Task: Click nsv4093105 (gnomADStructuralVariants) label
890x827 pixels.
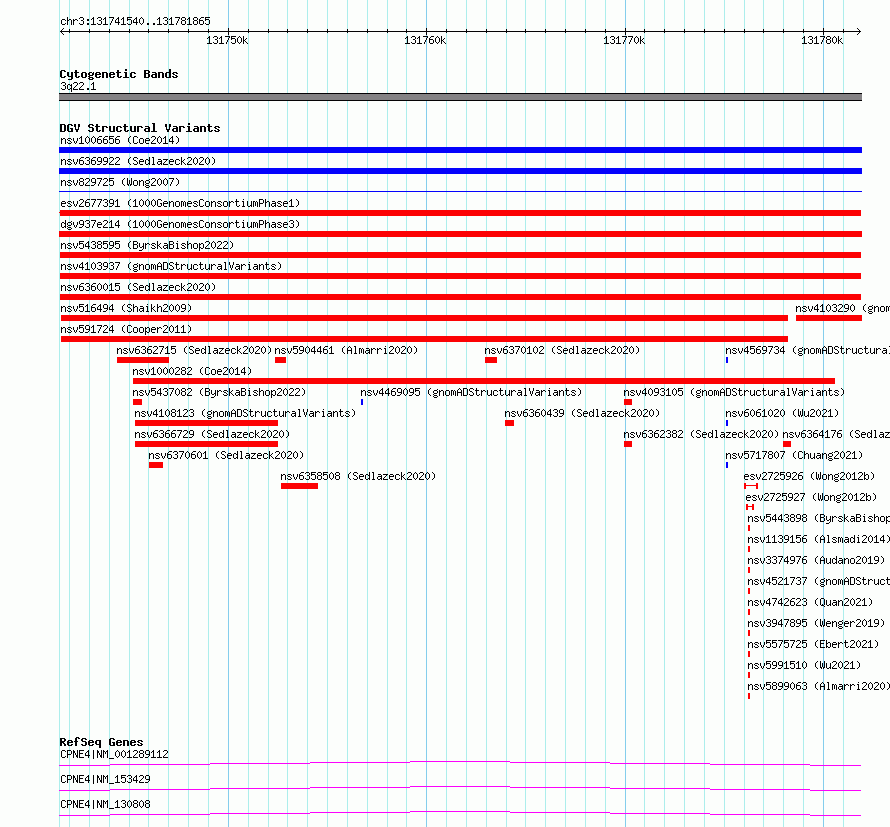Action: 734,392
